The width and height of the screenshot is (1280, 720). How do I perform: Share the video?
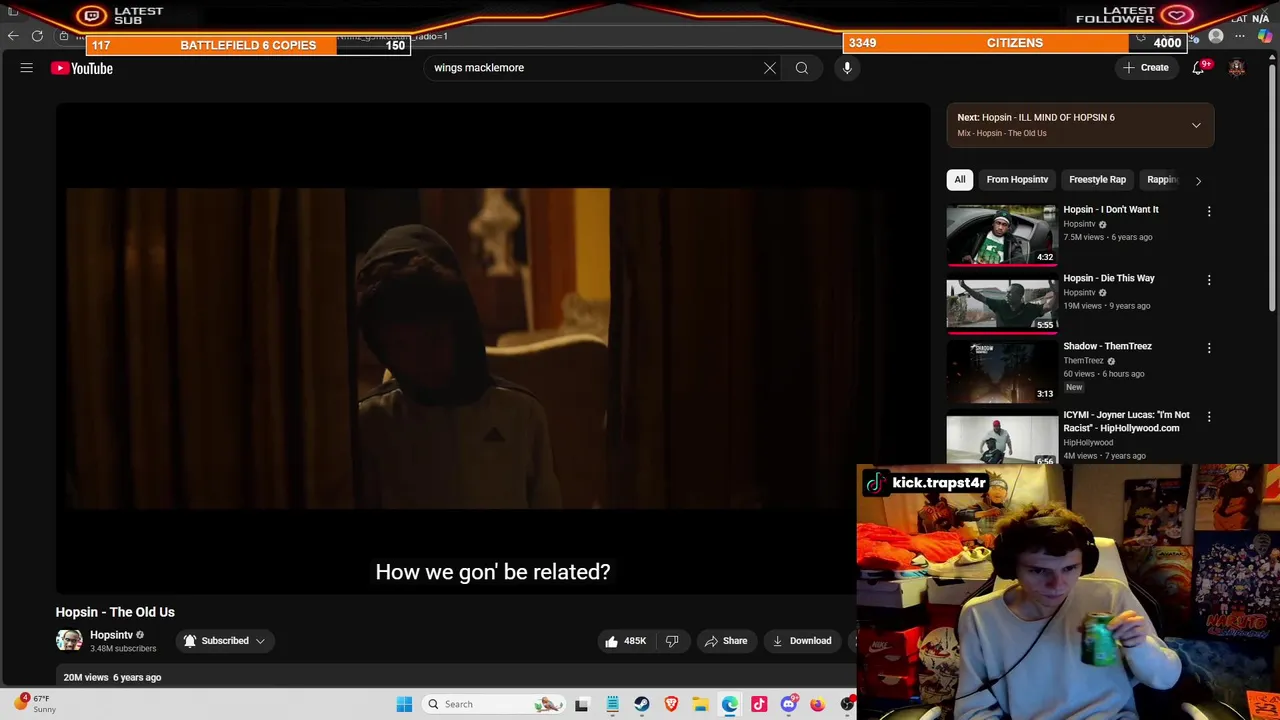[x=725, y=641]
